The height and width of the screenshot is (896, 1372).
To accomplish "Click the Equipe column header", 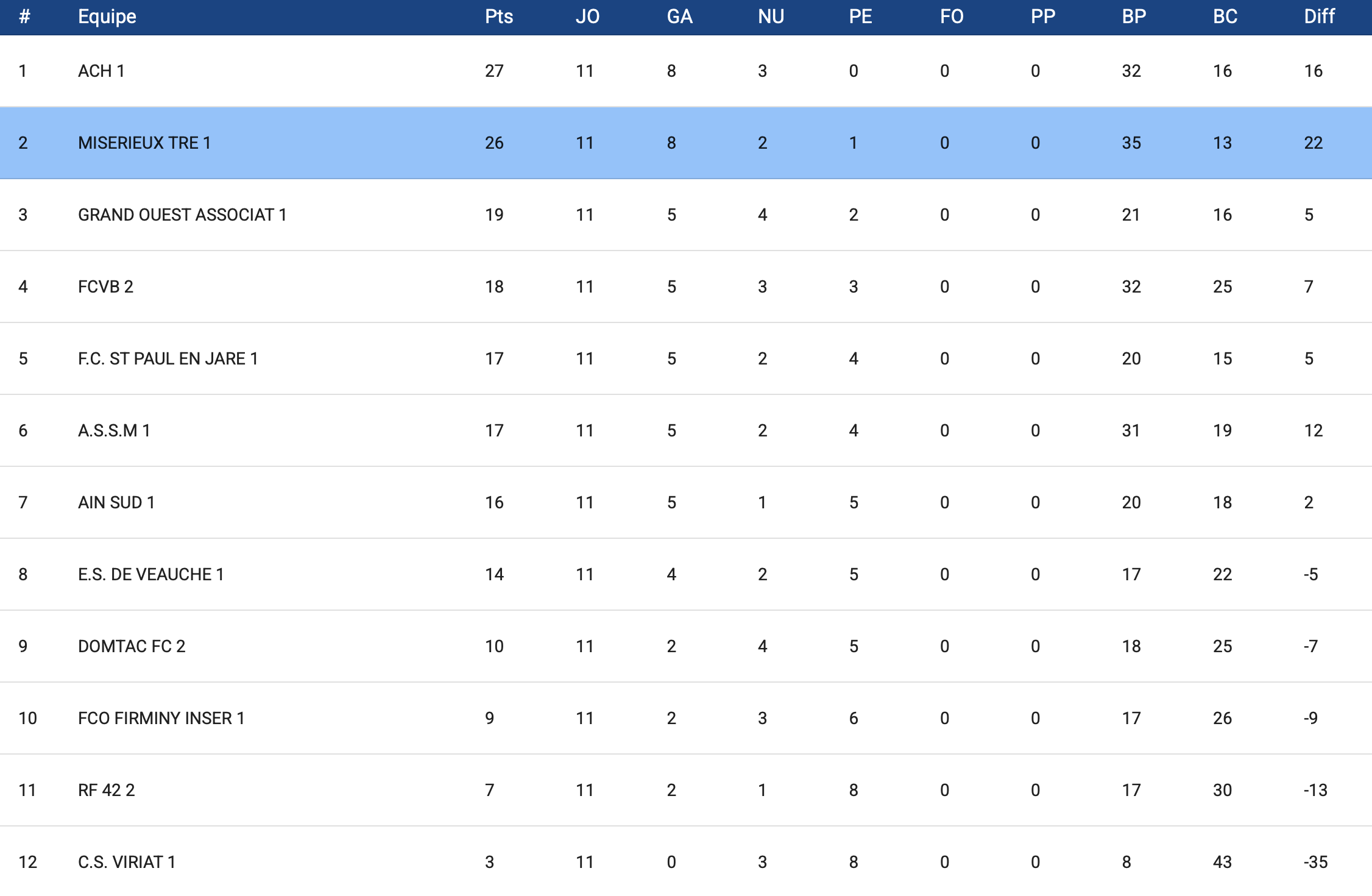I will [107, 16].
